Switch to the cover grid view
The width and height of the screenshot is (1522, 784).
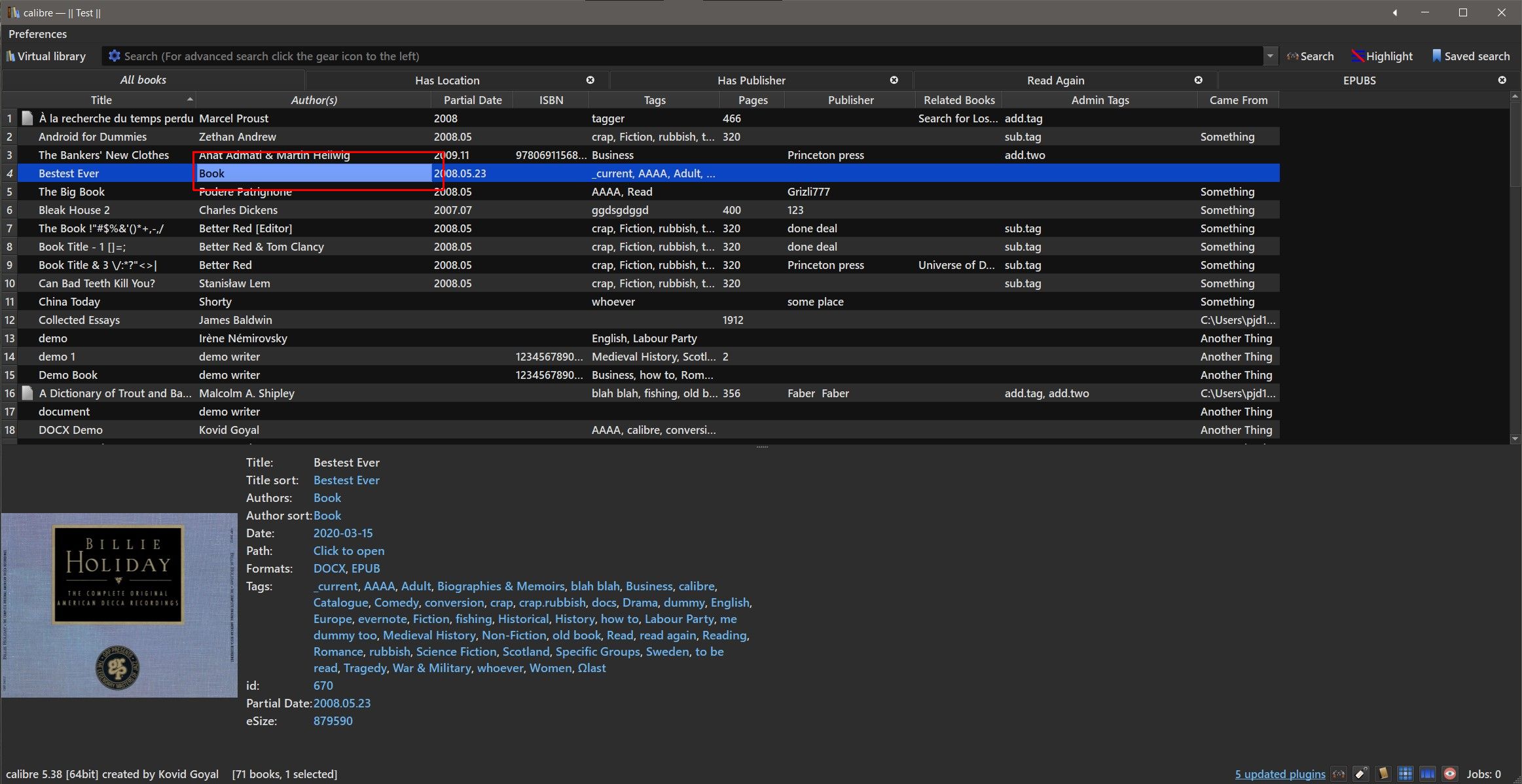(1405, 774)
